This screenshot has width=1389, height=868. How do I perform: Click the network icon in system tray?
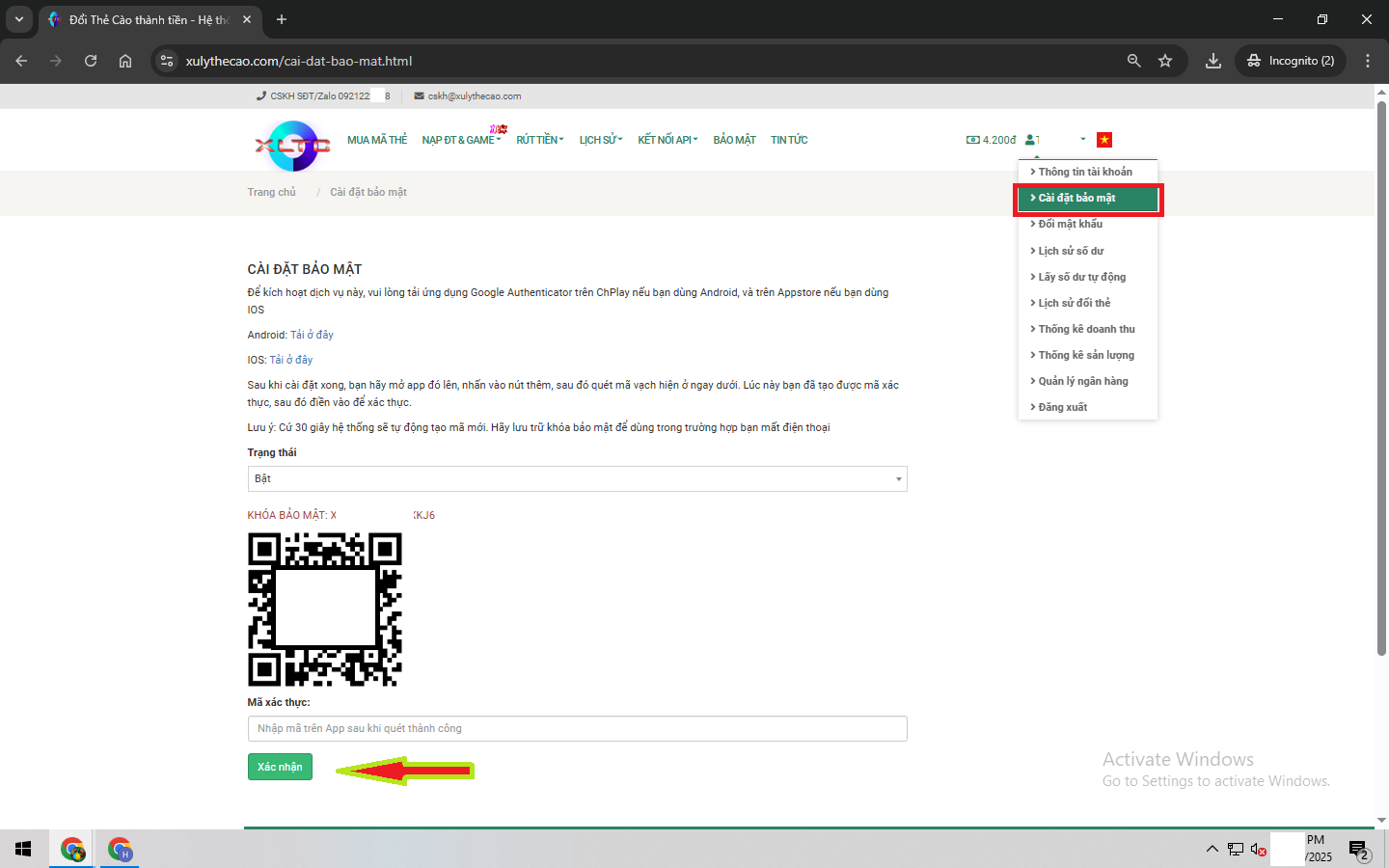tap(1236, 849)
